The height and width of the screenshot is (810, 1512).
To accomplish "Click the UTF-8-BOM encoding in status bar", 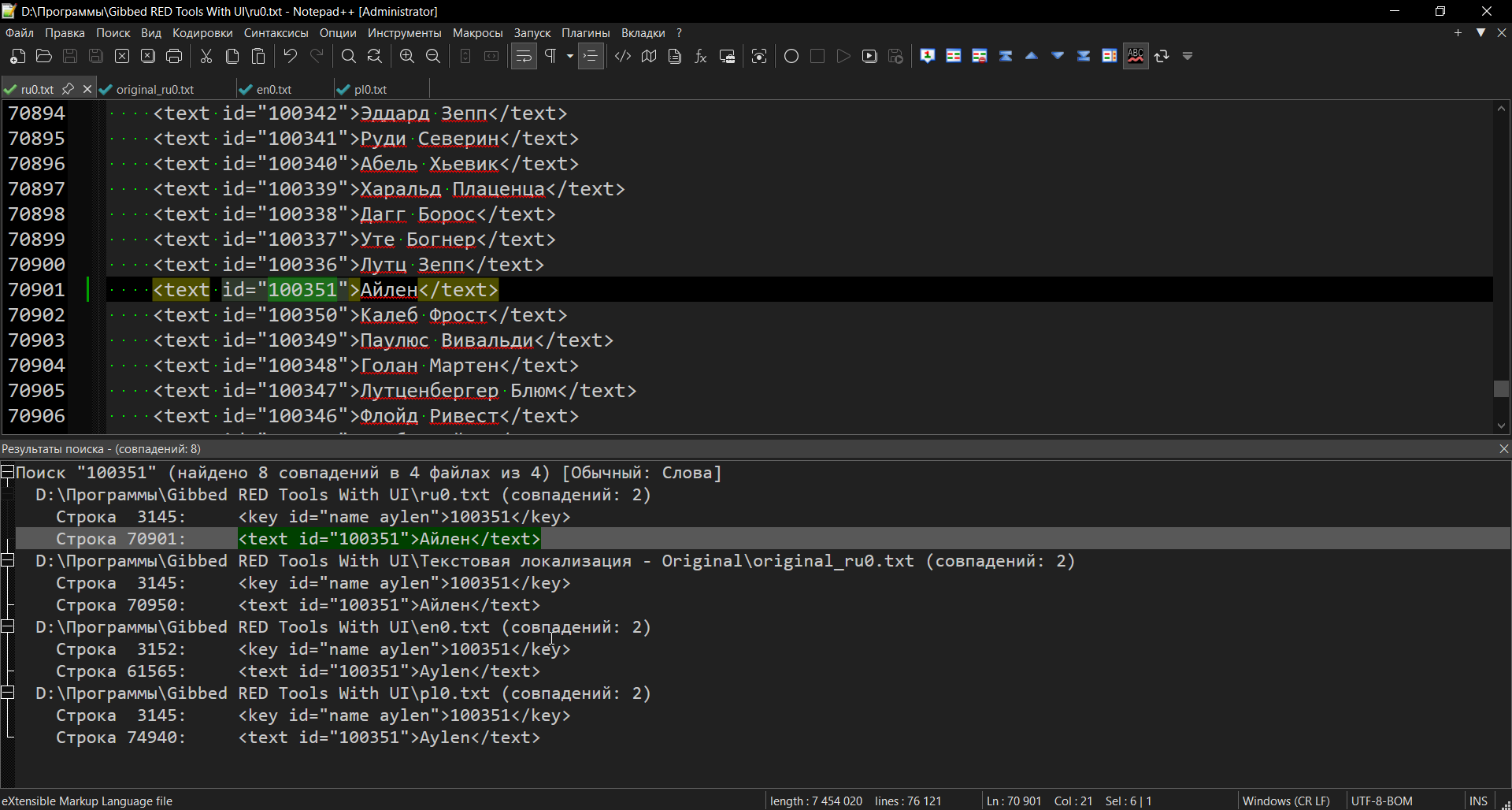I will pos(1381,801).
